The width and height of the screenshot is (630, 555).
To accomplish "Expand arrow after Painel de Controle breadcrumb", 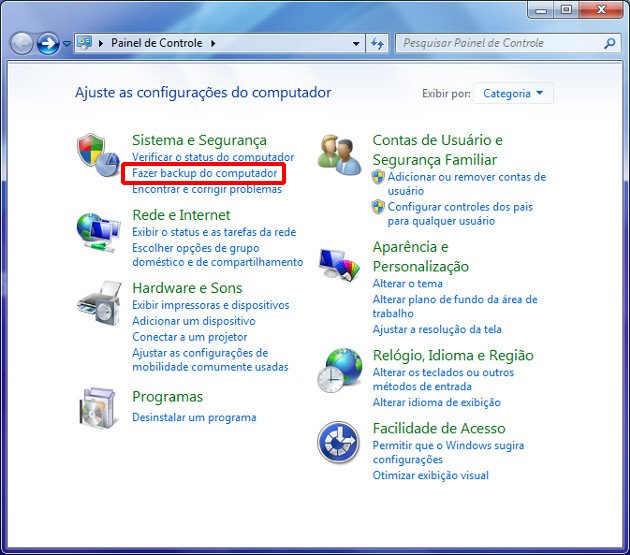I will 213,43.
